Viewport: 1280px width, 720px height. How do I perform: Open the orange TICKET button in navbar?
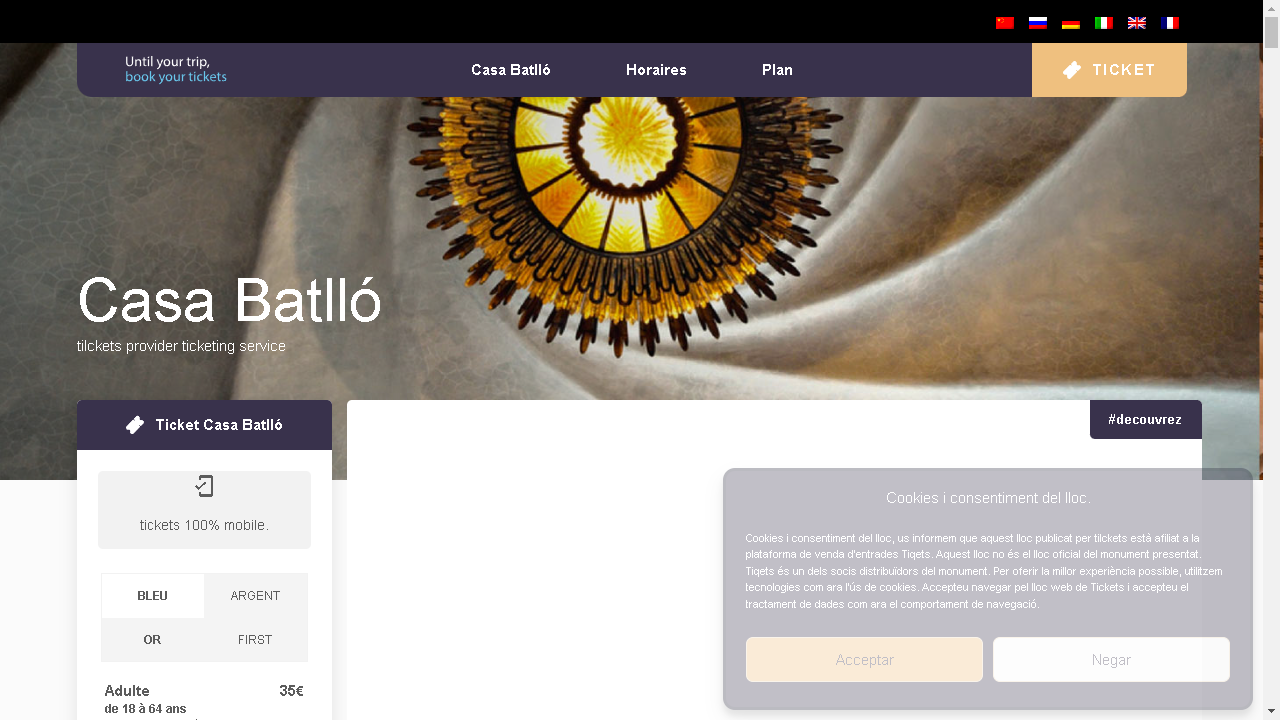[x=1109, y=70]
